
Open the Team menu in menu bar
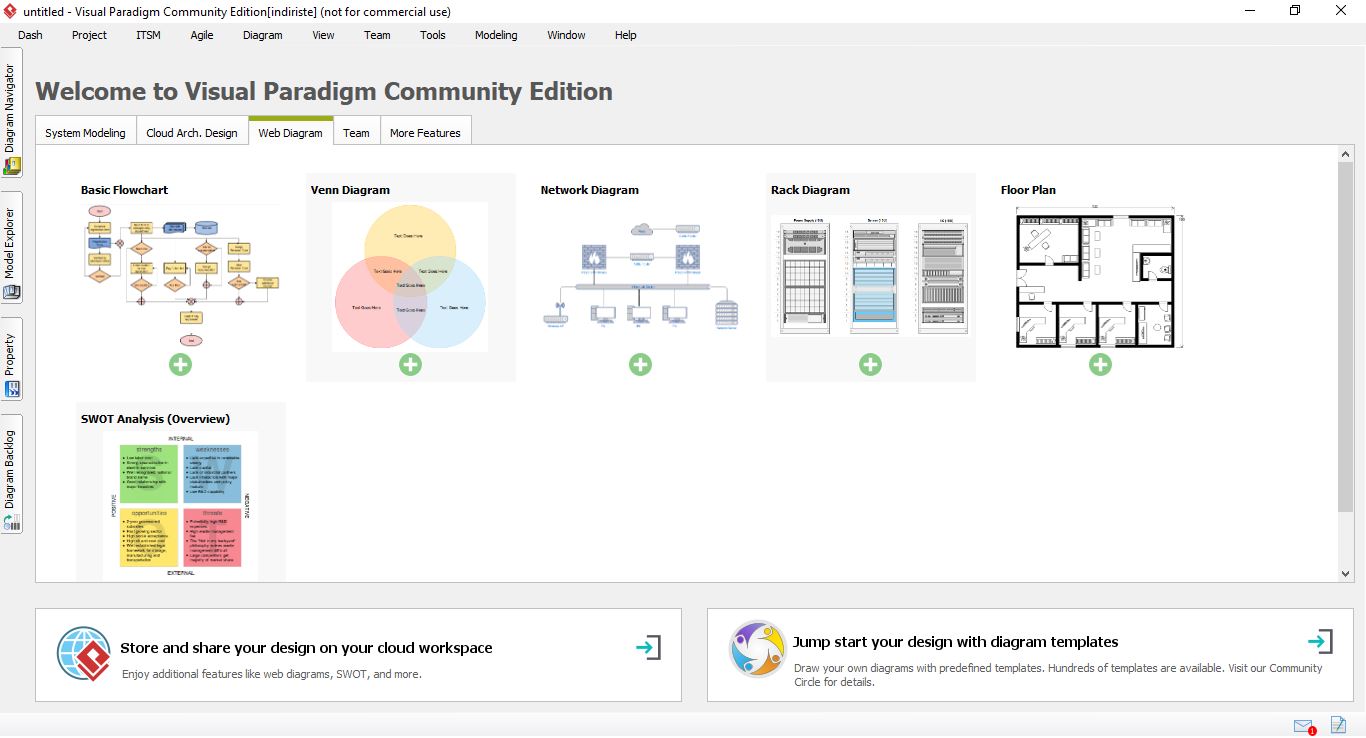(377, 35)
